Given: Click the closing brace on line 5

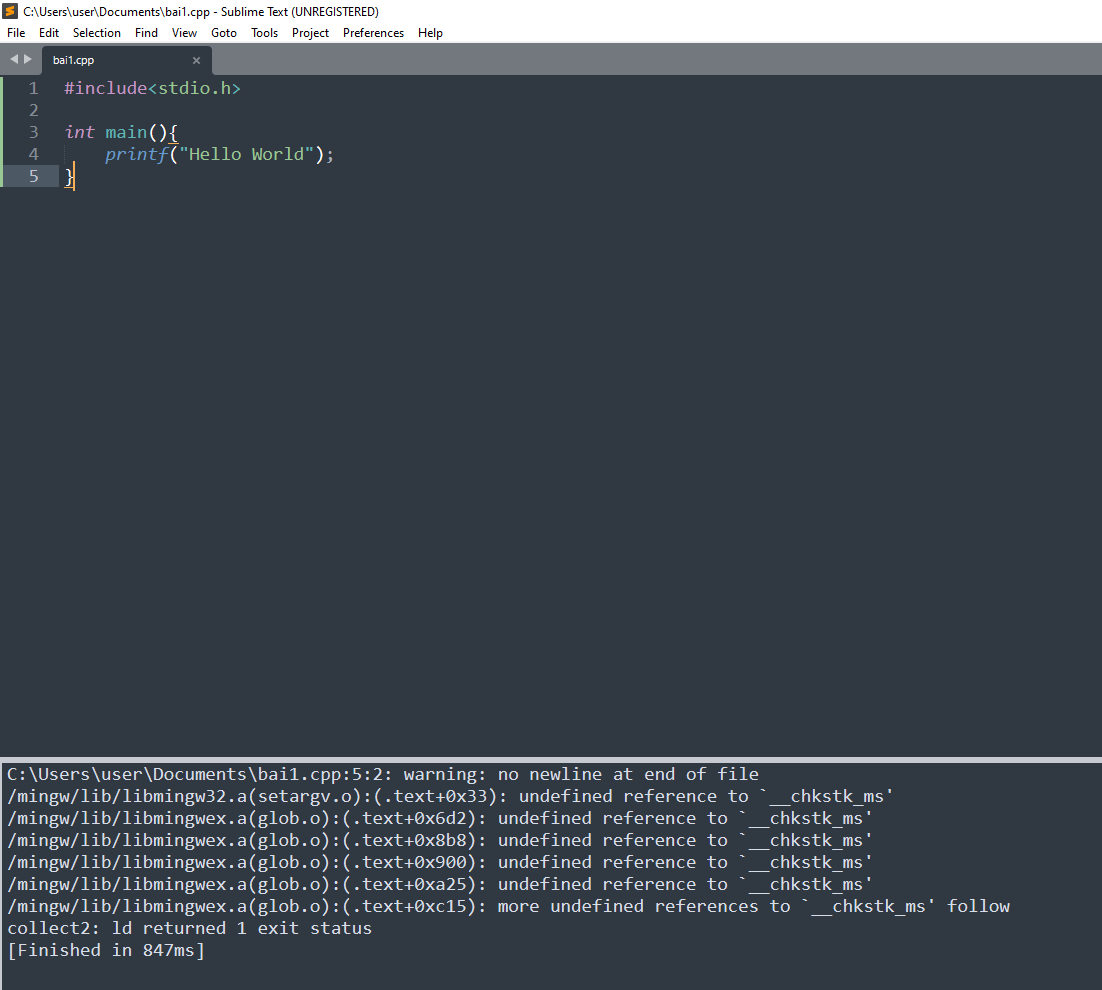Looking at the screenshot, I should [69, 176].
